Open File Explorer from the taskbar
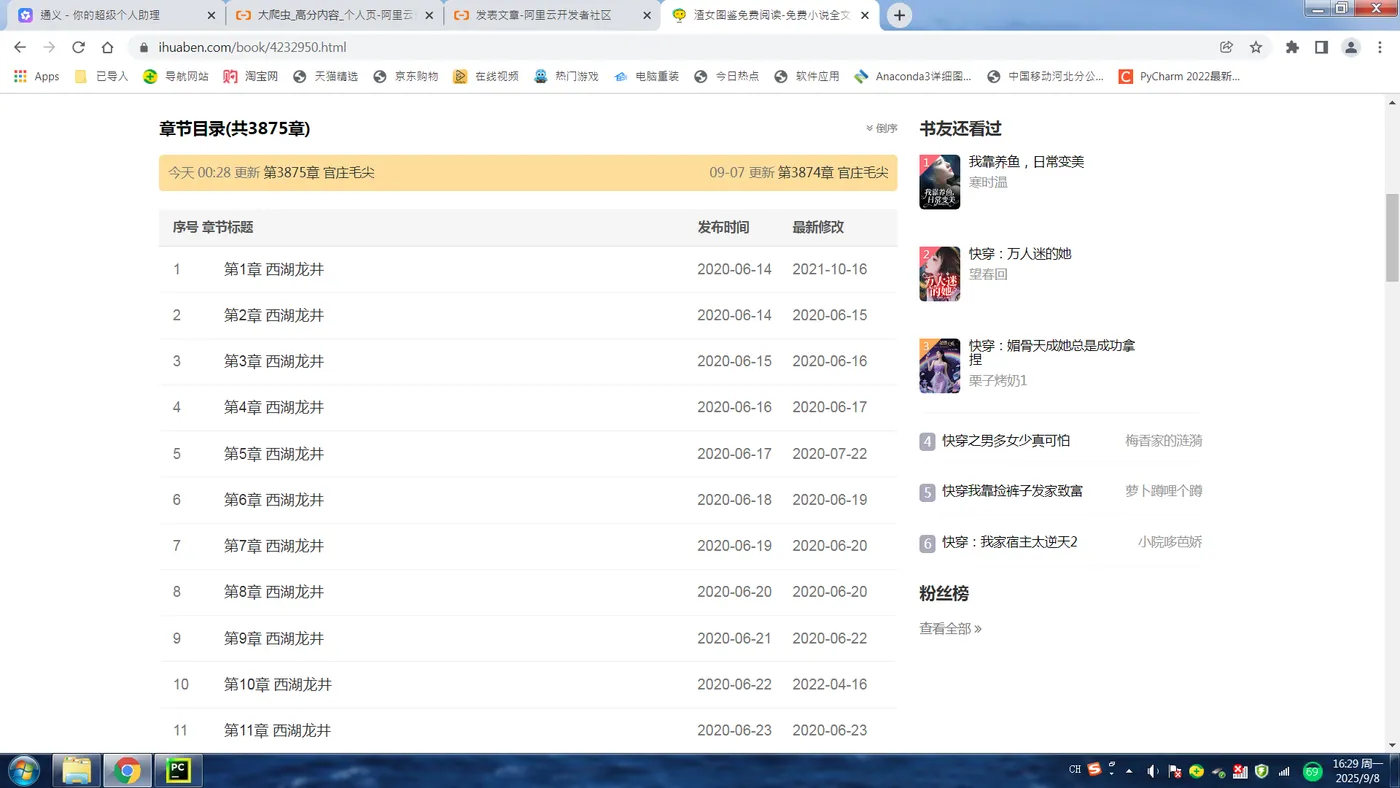The width and height of the screenshot is (1400, 788). coord(77,770)
